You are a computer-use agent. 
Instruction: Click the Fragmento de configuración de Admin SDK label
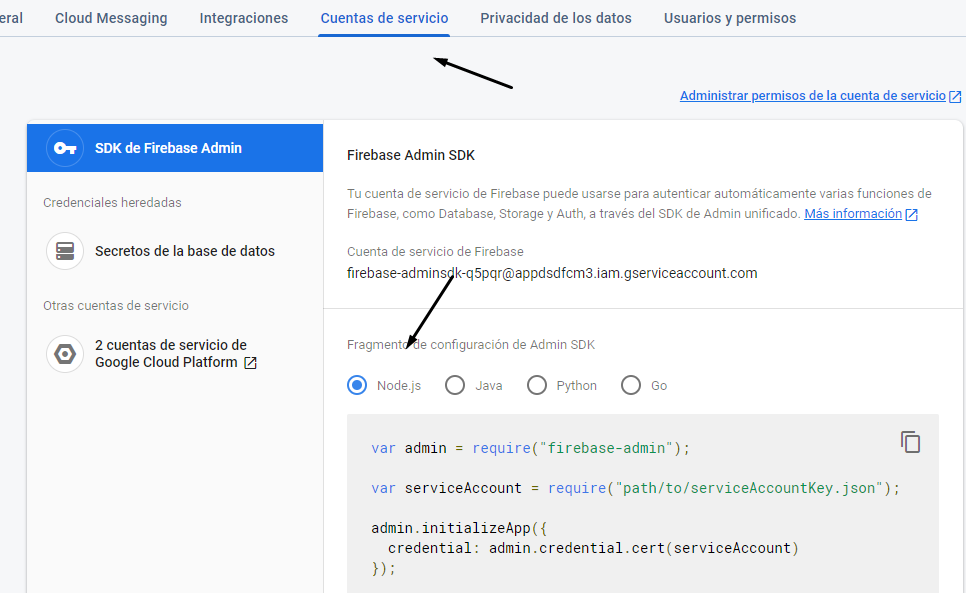[471, 345]
